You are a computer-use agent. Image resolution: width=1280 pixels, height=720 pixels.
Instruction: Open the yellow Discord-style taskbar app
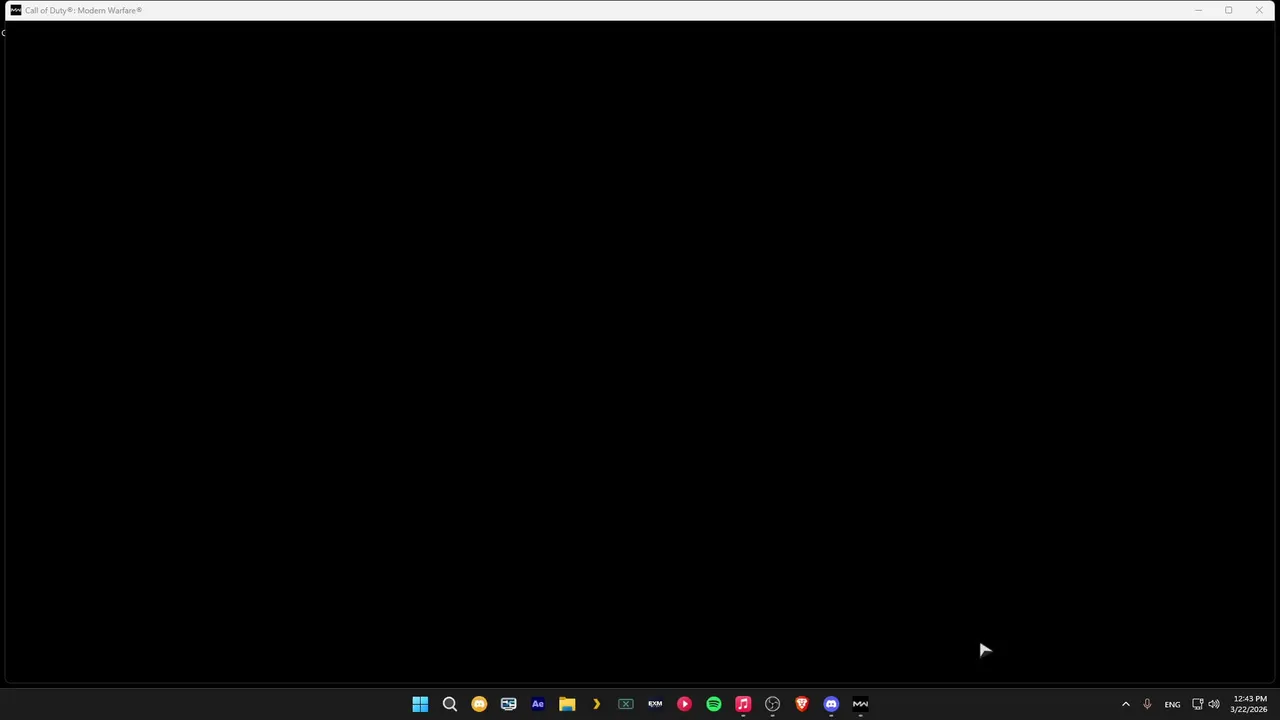pyautogui.click(x=479, y=704)
